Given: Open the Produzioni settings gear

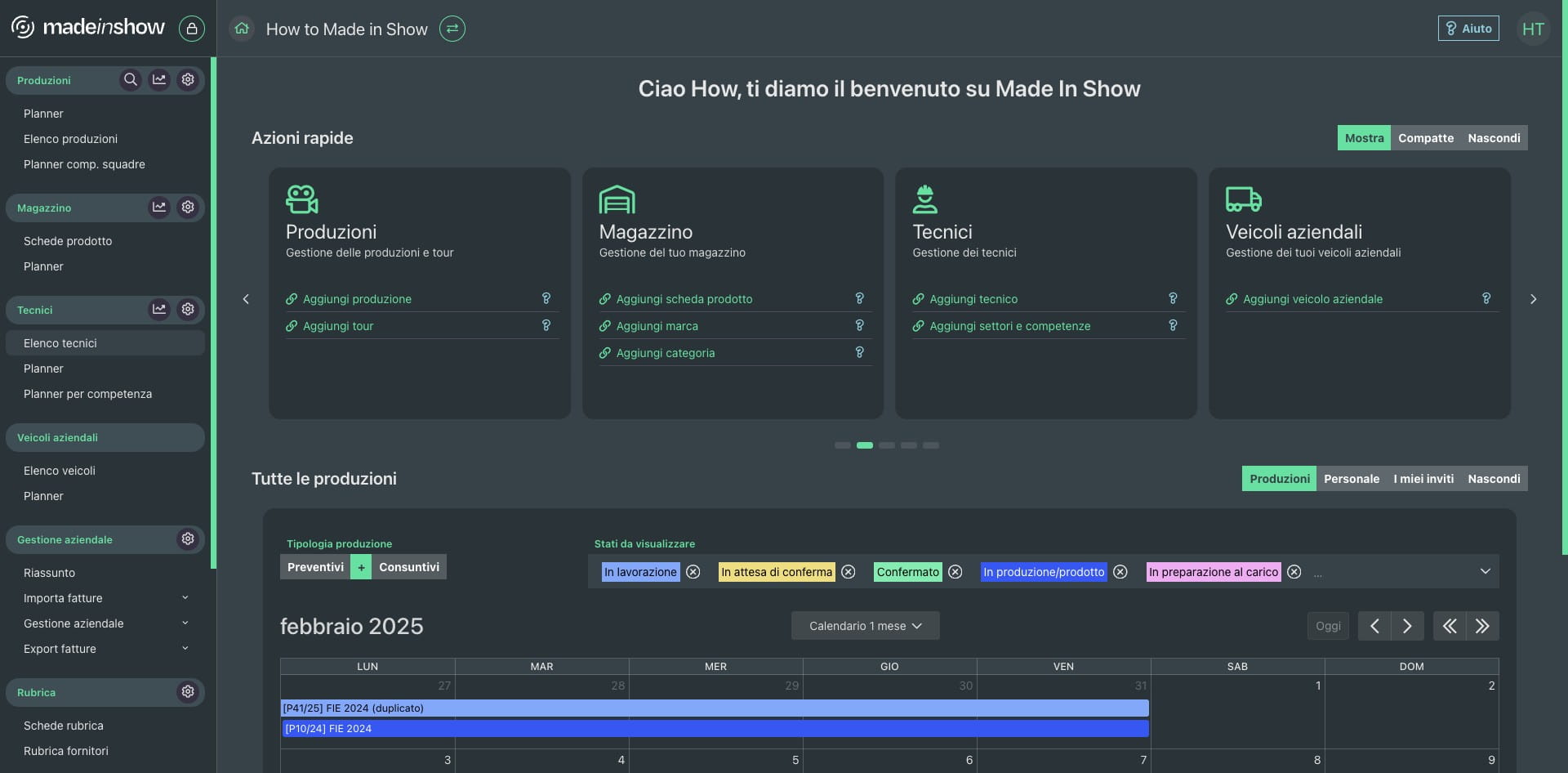Looking at the screenshot, I should click(x=188, y=80).
